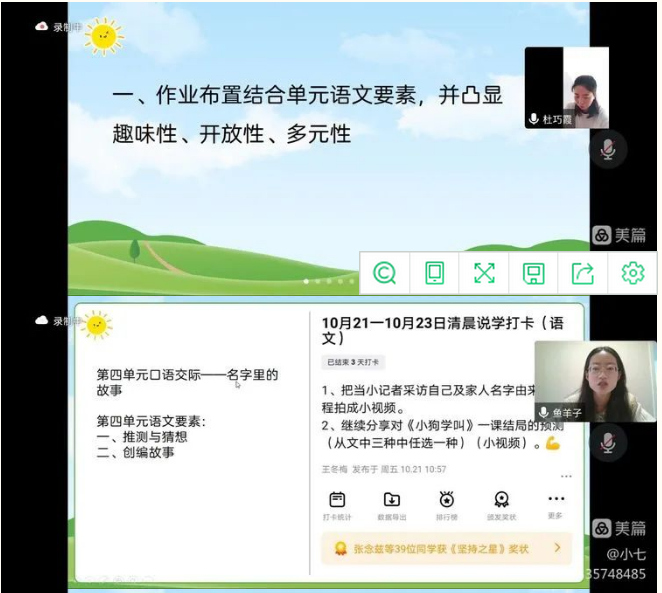This screenshot has width=662, height=593.
Task: Select 杜巧霞 video thumbnail
Action: click(x=566, y=87)
